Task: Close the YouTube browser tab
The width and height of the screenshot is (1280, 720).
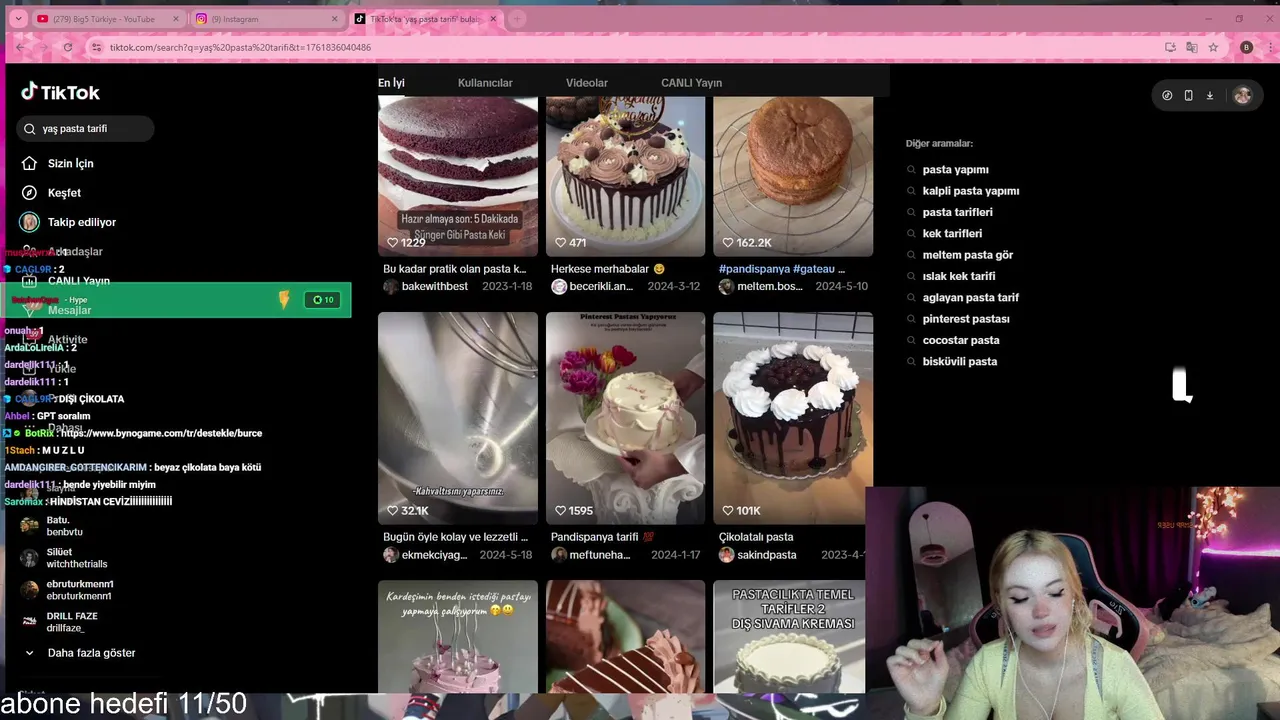Action: (176, 19)
